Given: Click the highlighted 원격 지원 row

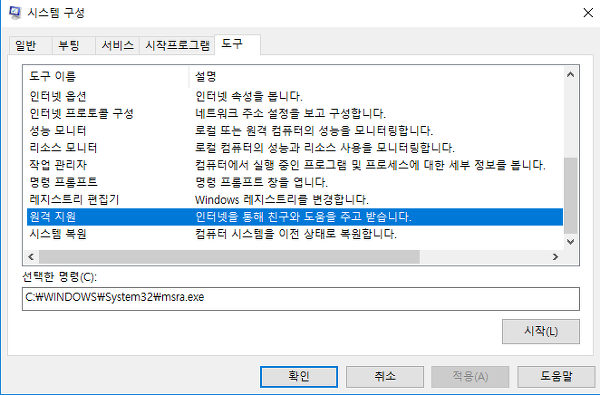Looking at the screenshot, I should [x=295, y=217].
